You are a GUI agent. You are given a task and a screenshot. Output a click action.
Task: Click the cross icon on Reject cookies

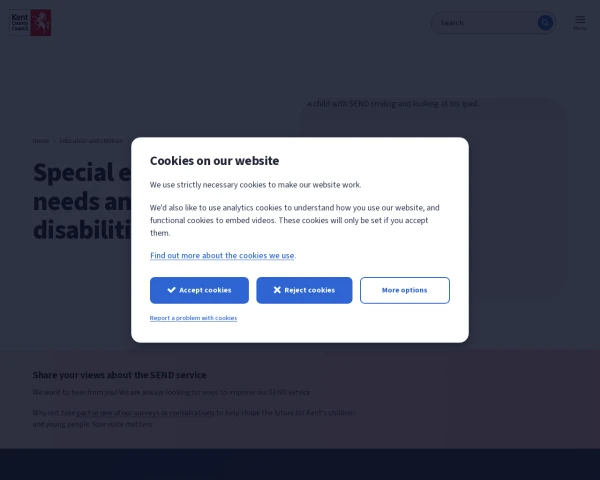(277, 290)
